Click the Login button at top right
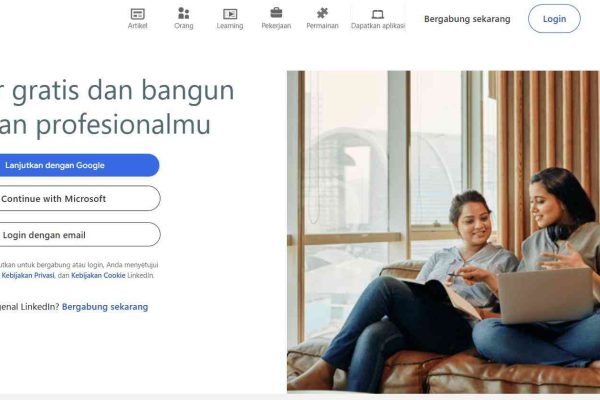 pyautogui.click(x=554, y=19)
